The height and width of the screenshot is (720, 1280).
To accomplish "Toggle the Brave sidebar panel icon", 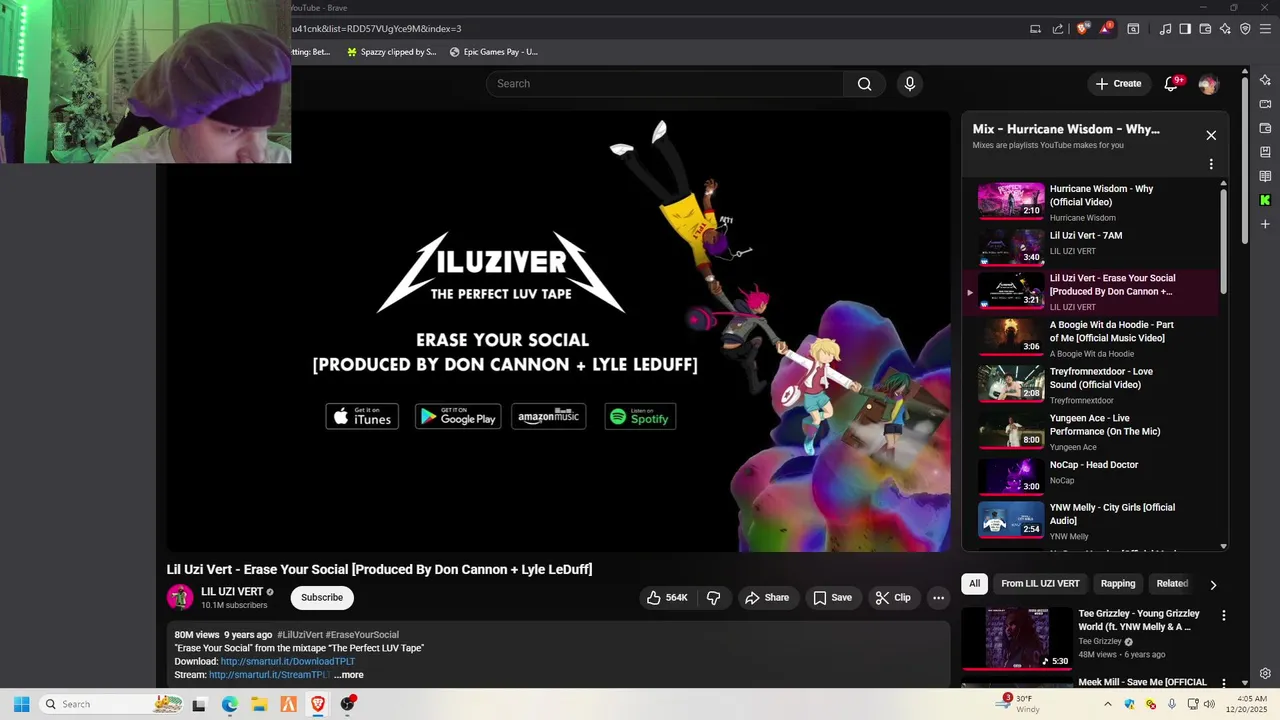I will click(1185, 29).
